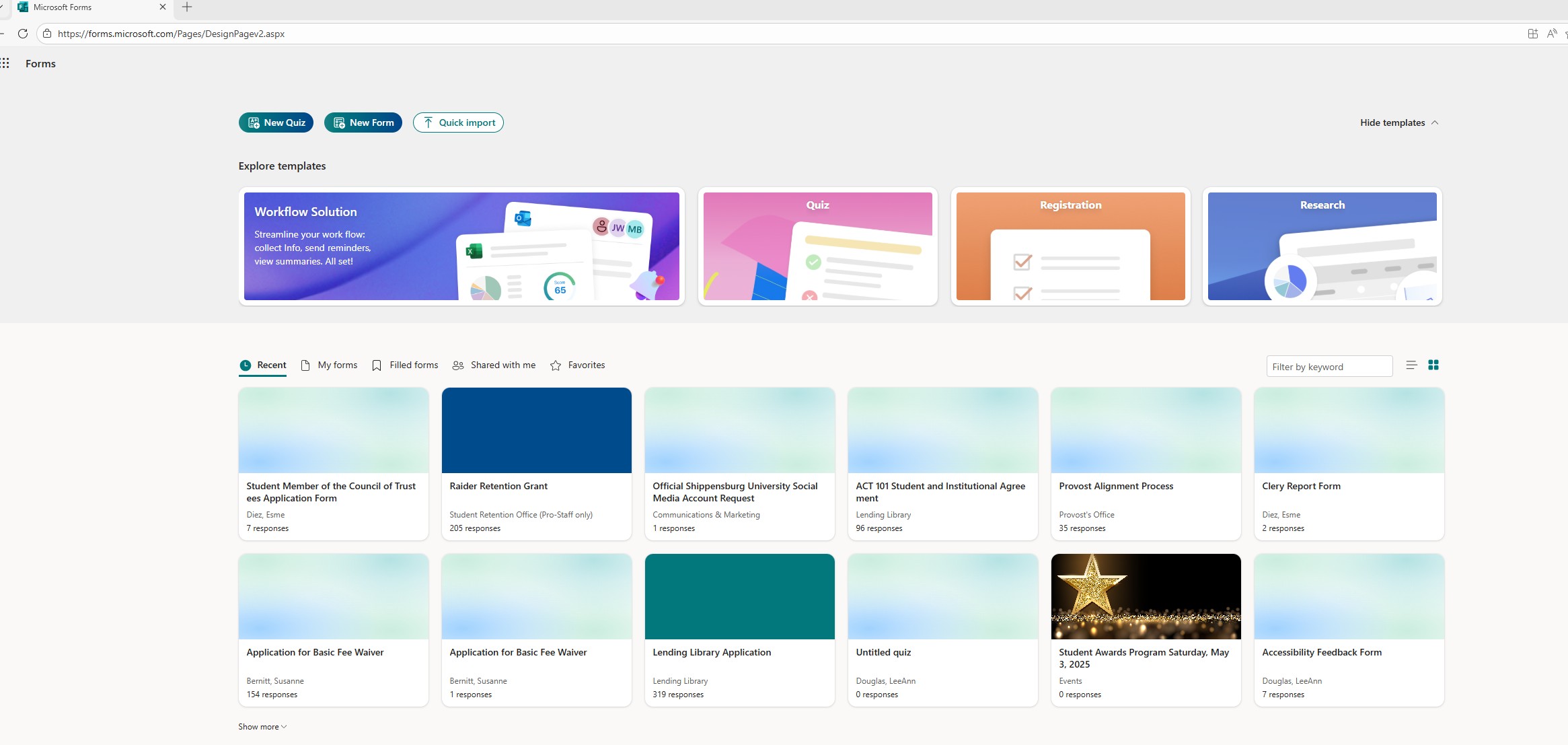Click the browser refresh icon
This screenshot has height=745, width=1568.
click(22, 34)
